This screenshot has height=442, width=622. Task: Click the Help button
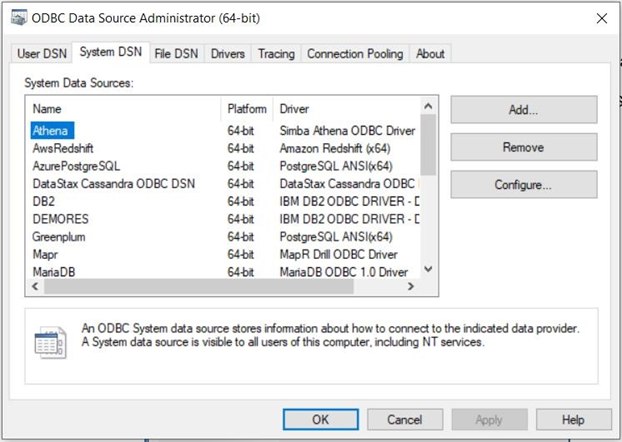[573, 420]
